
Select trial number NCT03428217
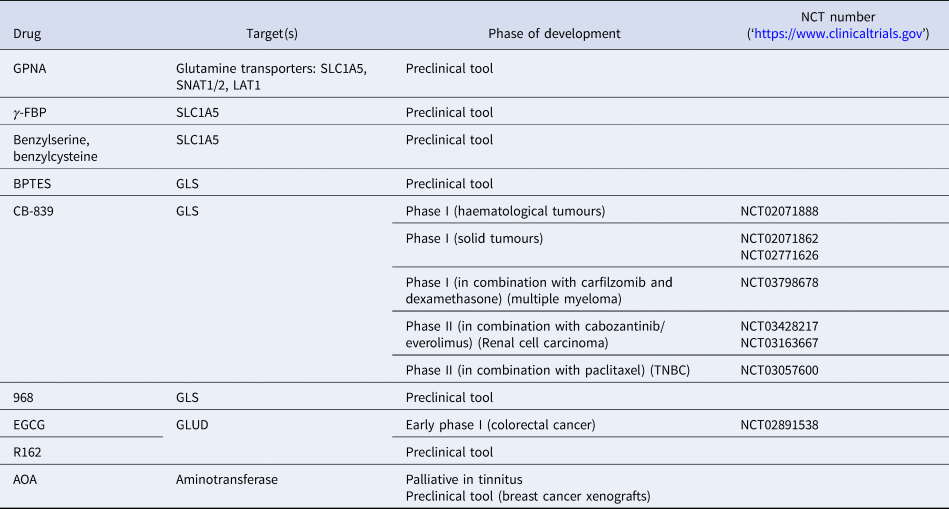[x=779, y=326]
